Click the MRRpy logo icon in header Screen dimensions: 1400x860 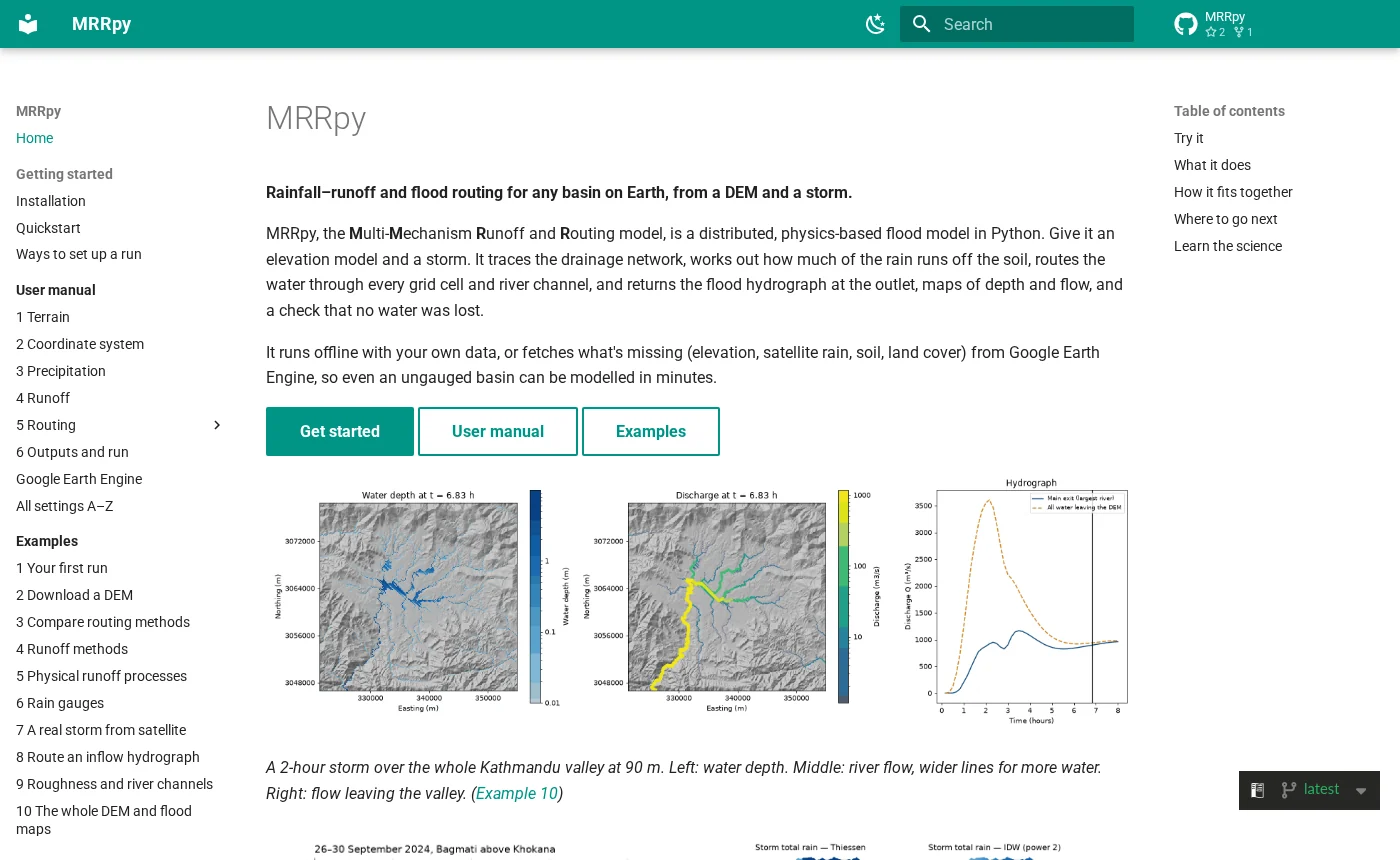[28, 24]
